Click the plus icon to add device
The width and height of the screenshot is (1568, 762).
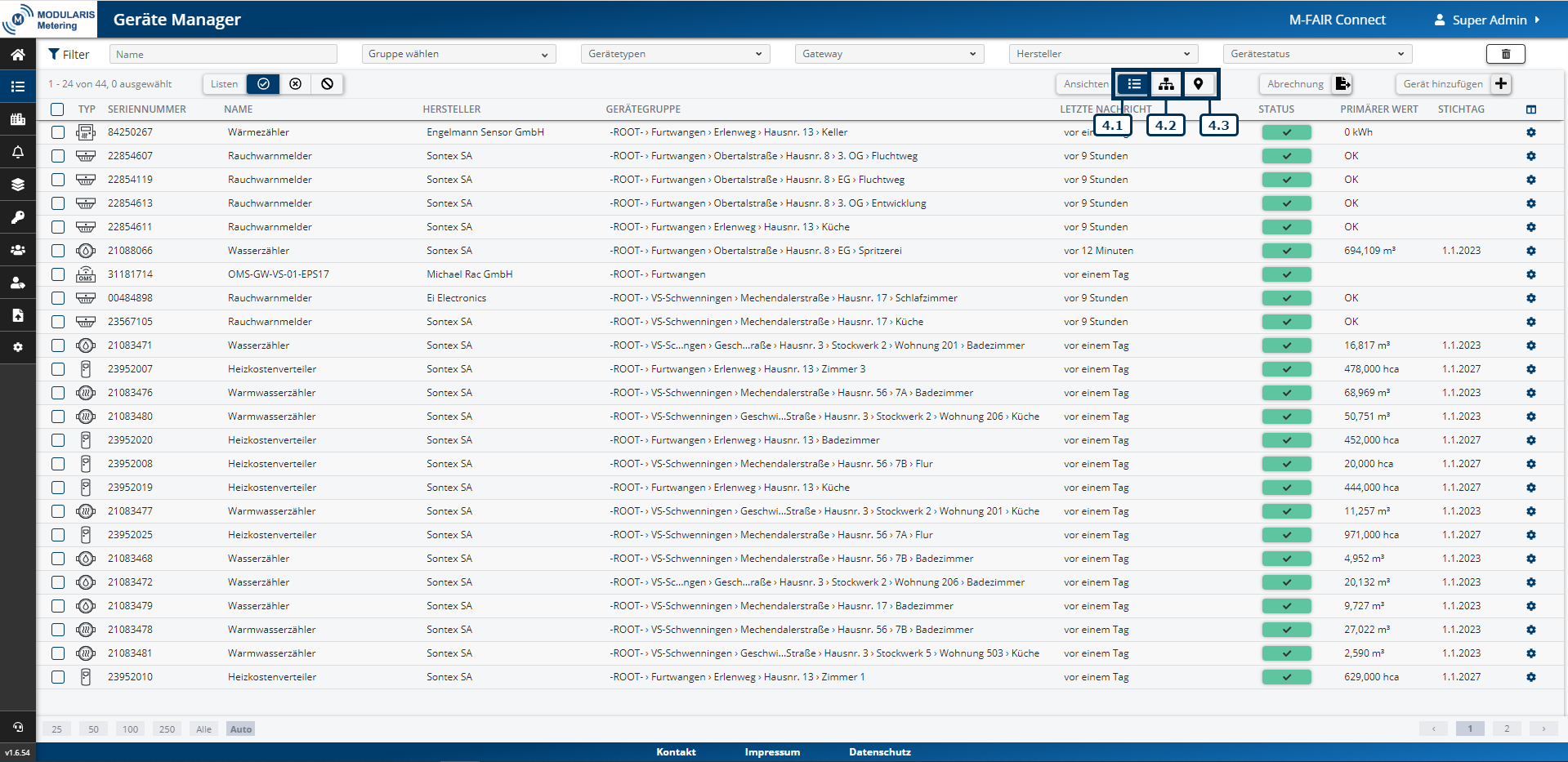coord(1501,84)
